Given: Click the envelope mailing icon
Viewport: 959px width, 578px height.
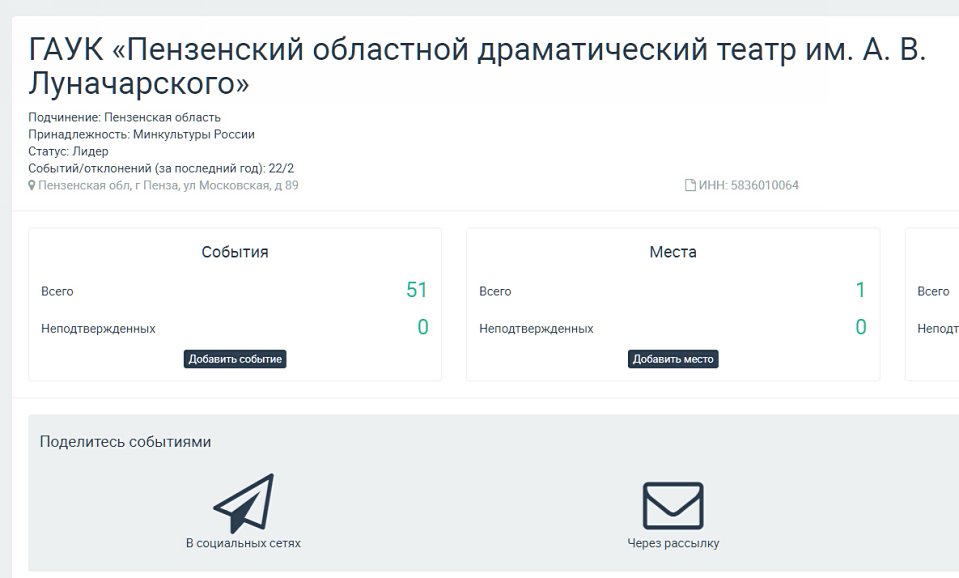Looking at the screenshot, I should tap(673, 506).
